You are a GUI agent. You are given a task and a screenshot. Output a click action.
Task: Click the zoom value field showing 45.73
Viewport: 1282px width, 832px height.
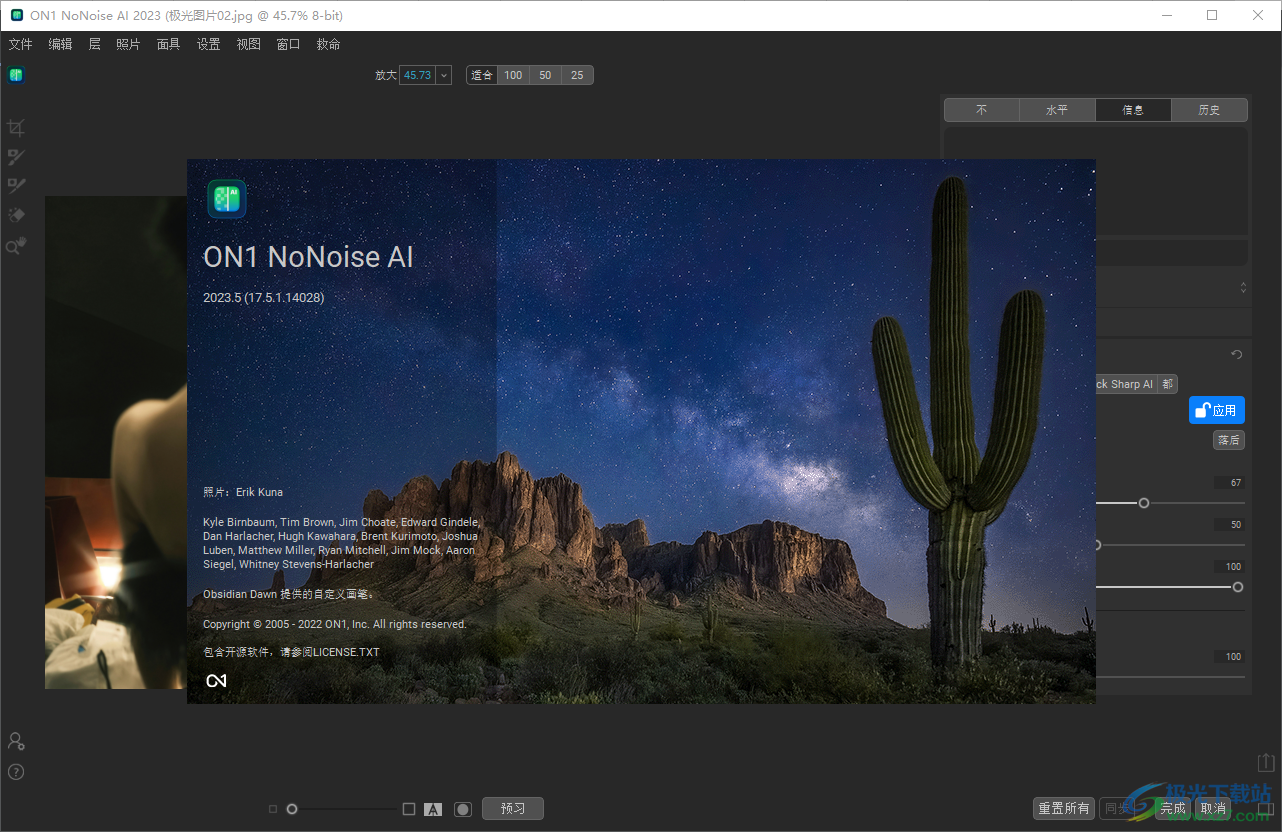click(417, 75)
